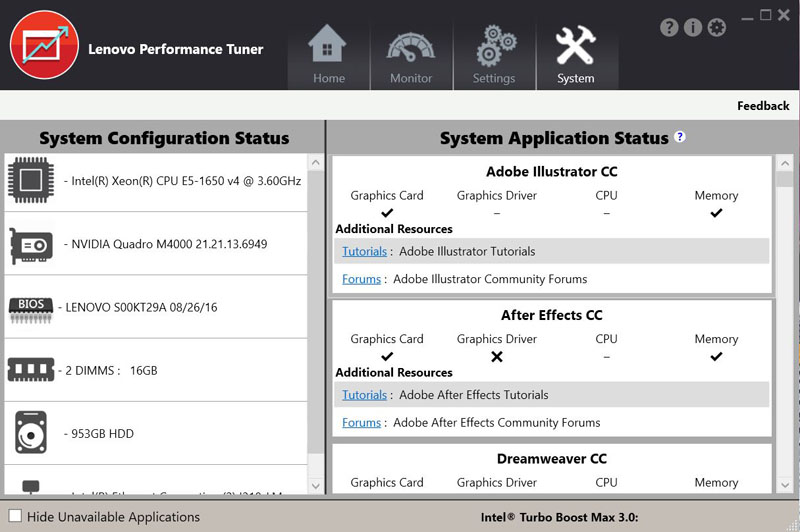Screen dimensions: 800x532
Task: Click the CPU processor icon
Action: coord(30,180)
